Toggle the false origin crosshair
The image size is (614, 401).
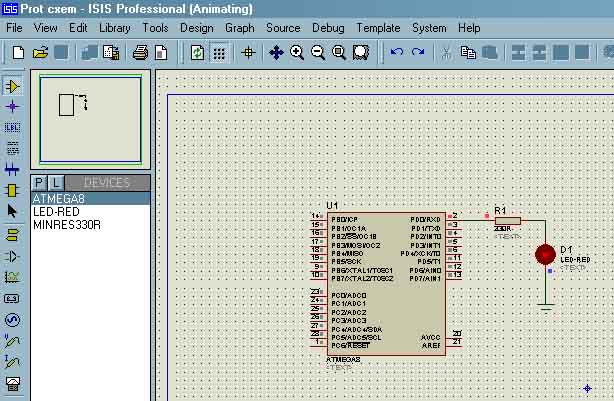click(248, 52)
